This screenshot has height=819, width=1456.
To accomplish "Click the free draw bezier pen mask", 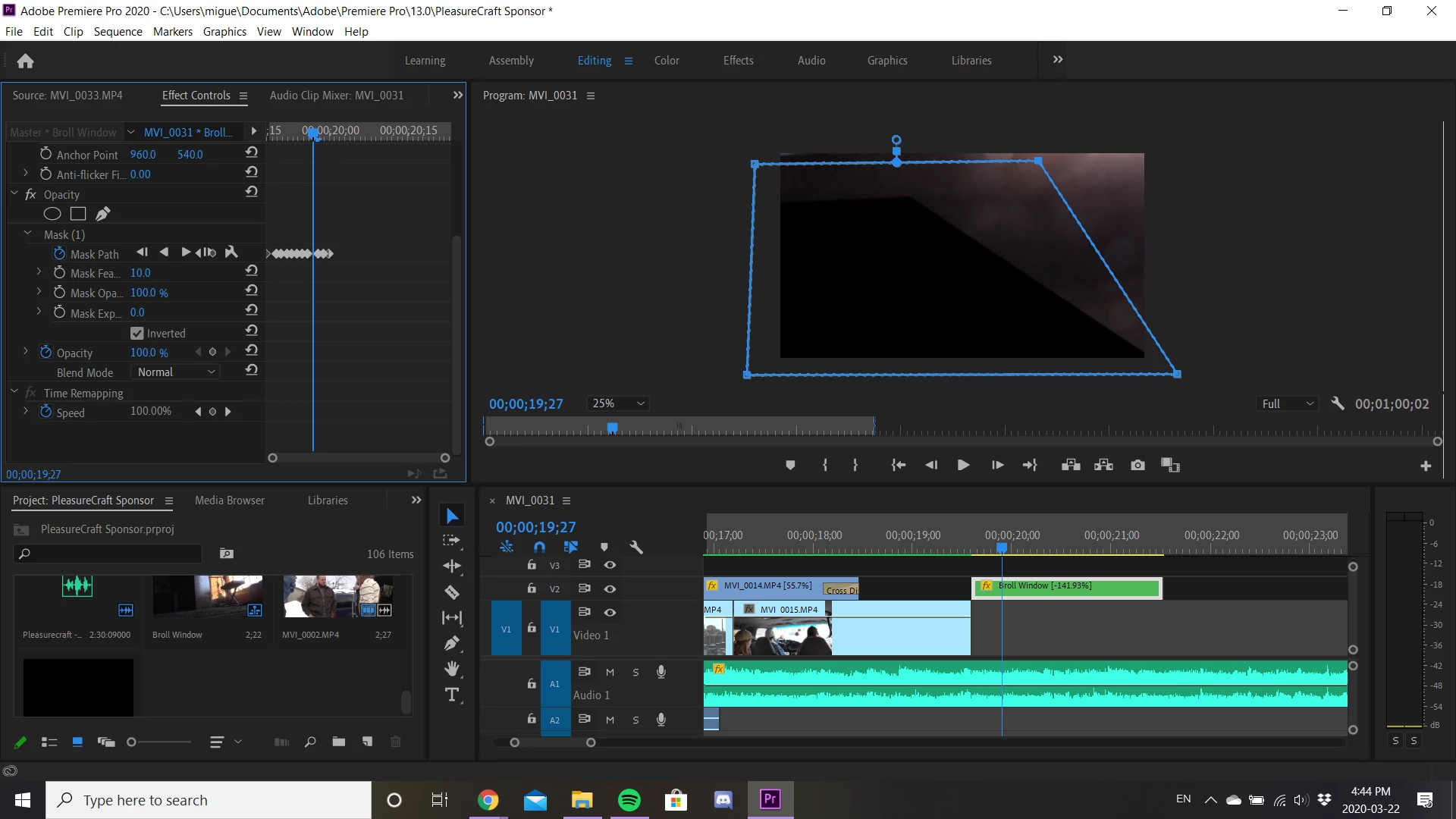I will click(103, 214).
